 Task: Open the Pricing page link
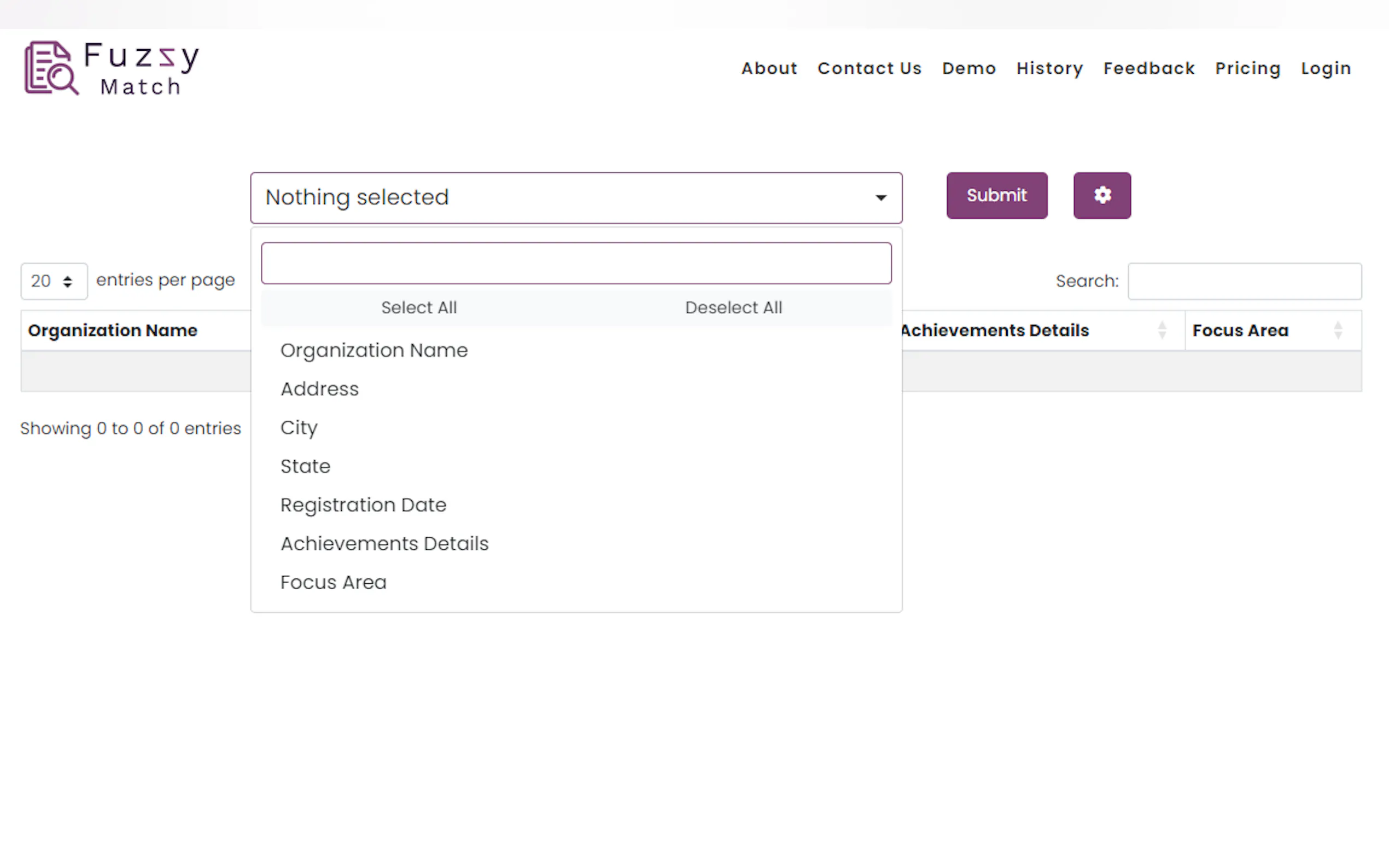(1247, 68)
